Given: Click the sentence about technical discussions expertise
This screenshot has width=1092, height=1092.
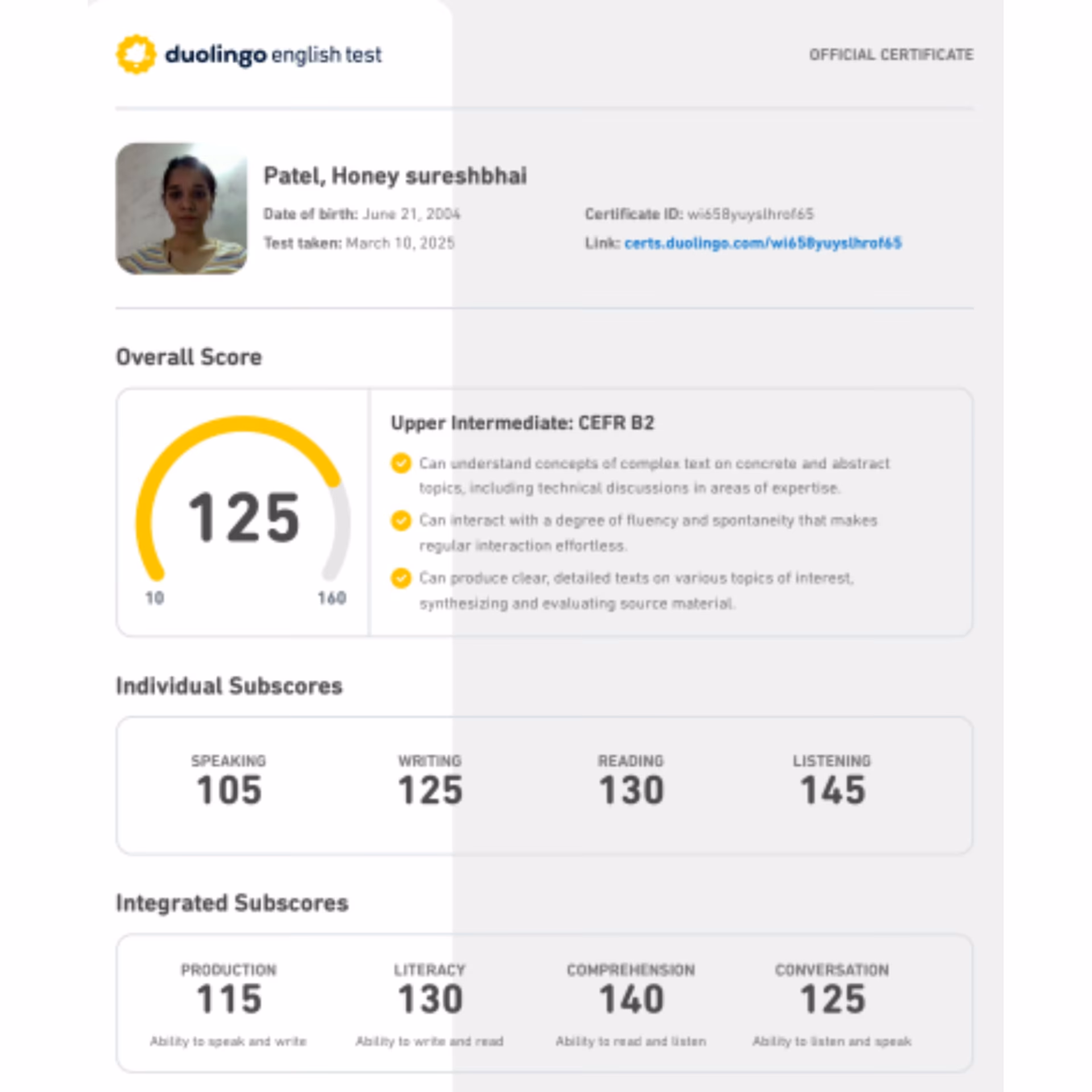Looking at the screenshot, I should tap(654, 475).
